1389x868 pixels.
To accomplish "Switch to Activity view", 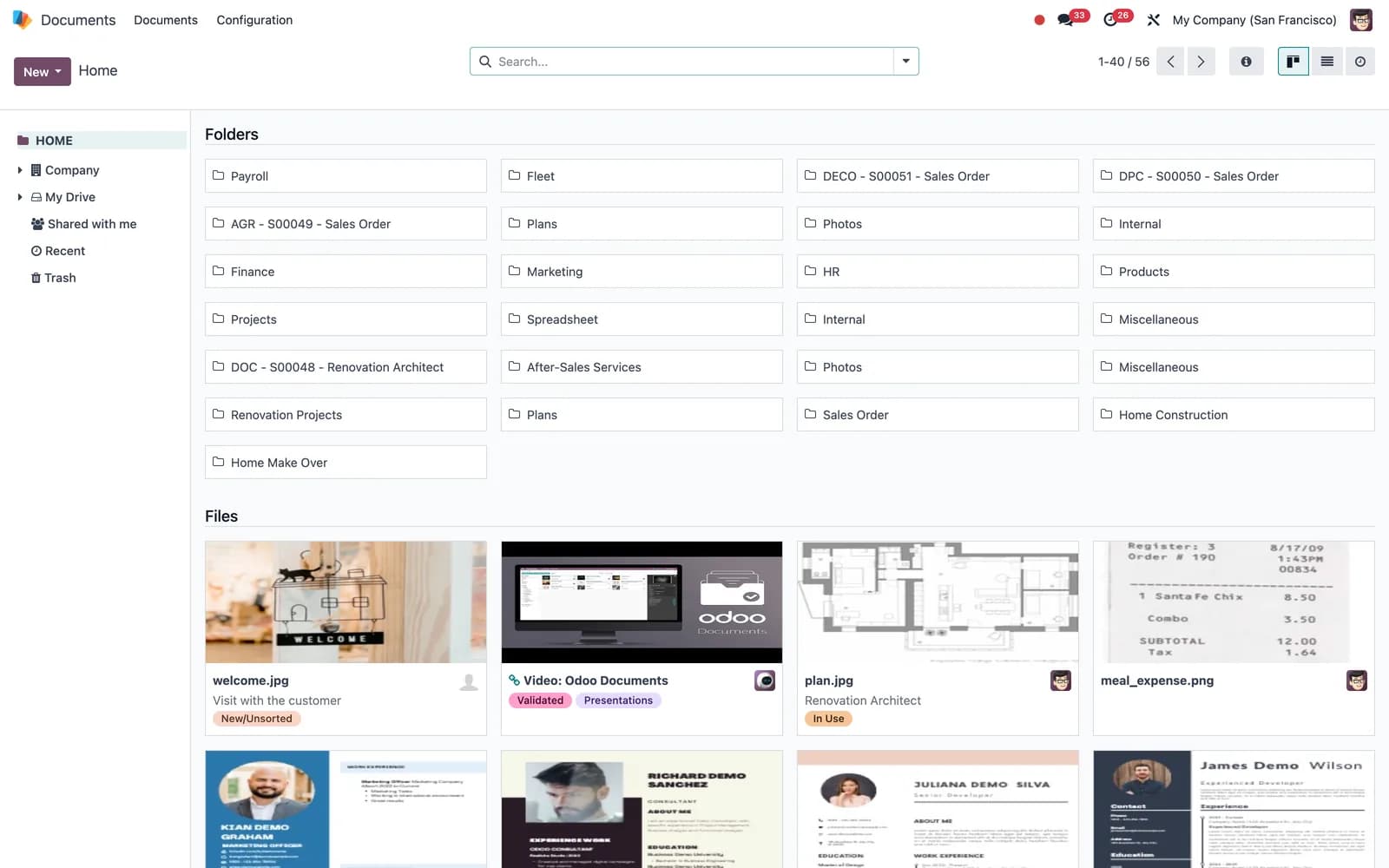I will pyautogui.click(x=1360, y=62).
